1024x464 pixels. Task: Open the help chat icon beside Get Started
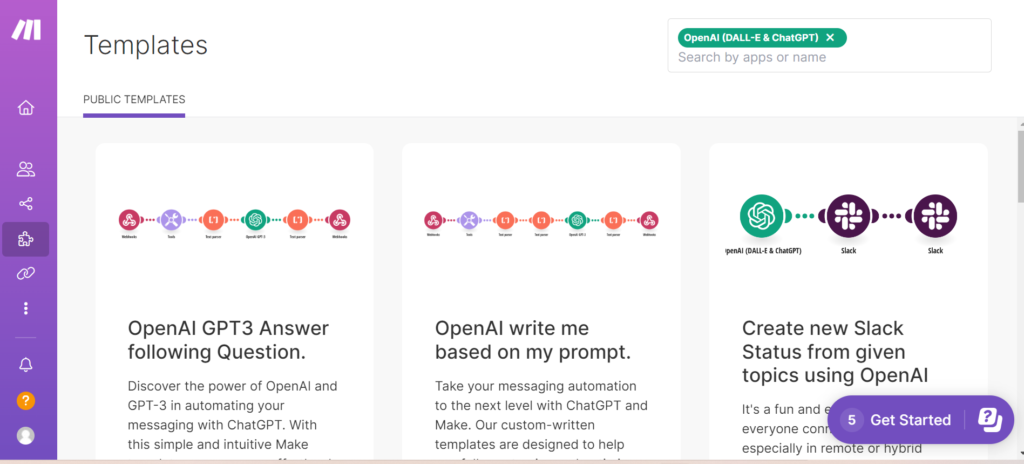(x=989, y=420)
